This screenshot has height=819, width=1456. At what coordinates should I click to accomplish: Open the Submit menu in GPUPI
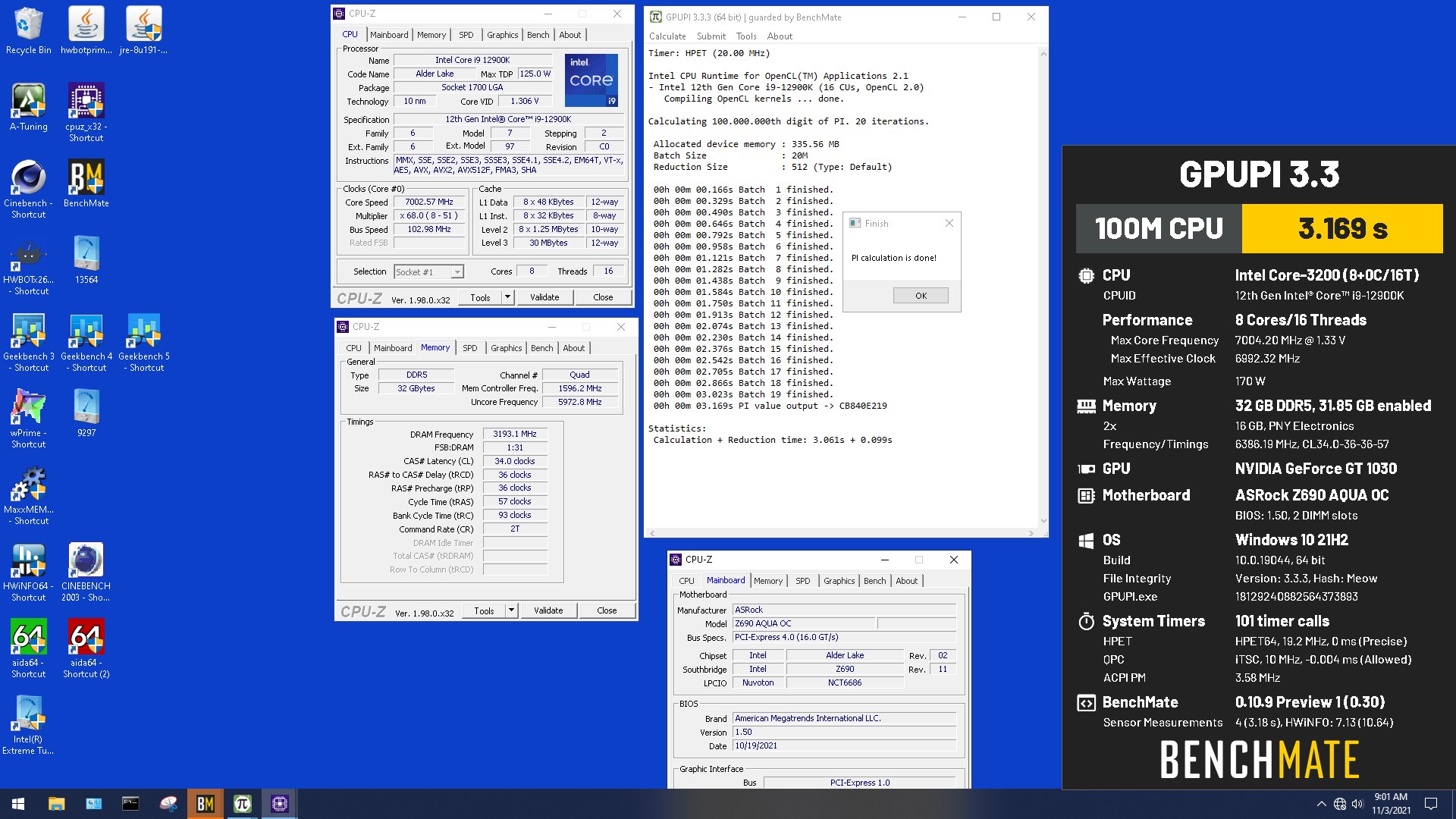(711, 36)
